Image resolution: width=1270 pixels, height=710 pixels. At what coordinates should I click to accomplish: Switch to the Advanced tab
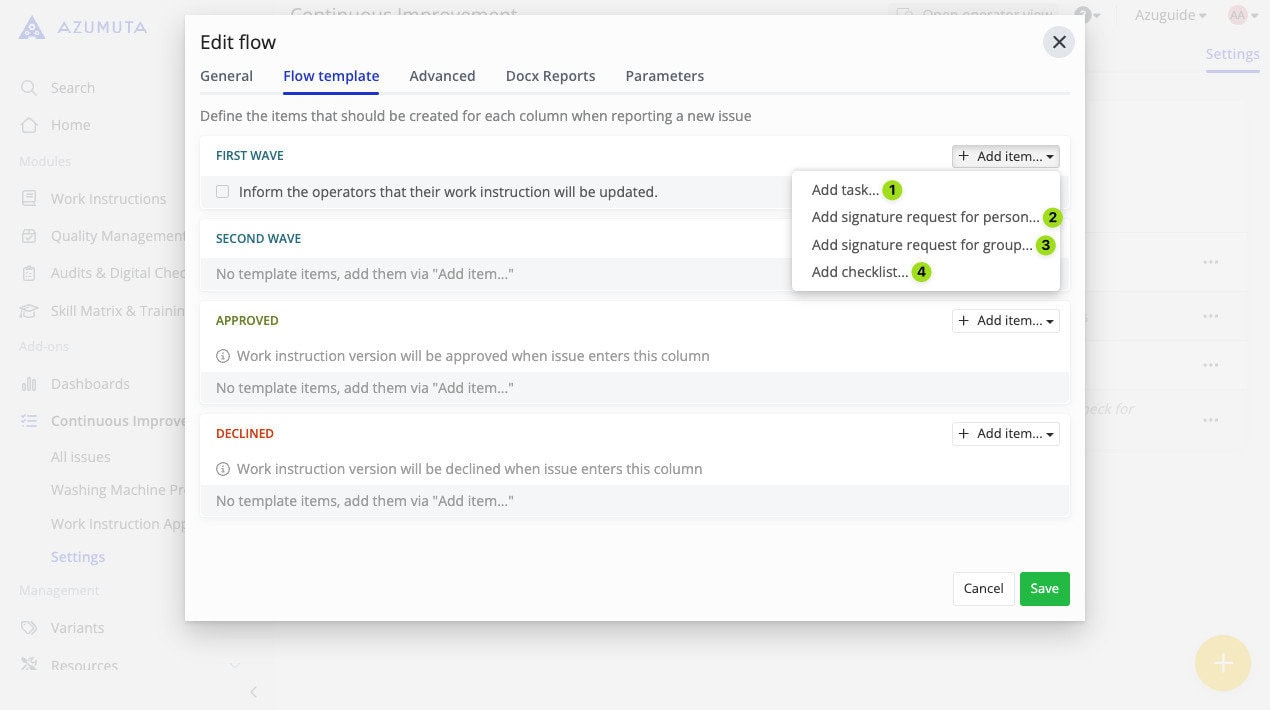442,76
